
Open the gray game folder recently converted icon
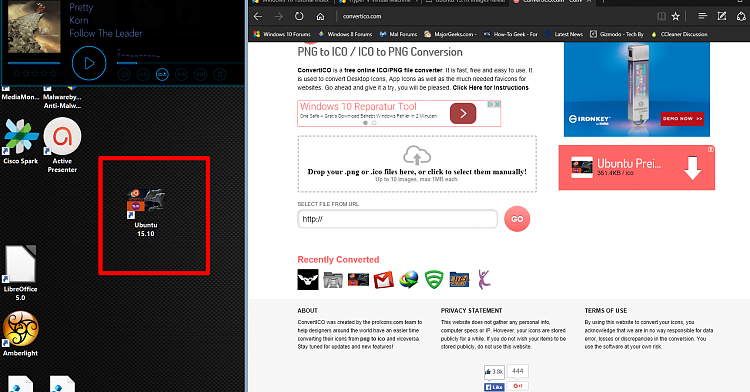coord(333,280)
